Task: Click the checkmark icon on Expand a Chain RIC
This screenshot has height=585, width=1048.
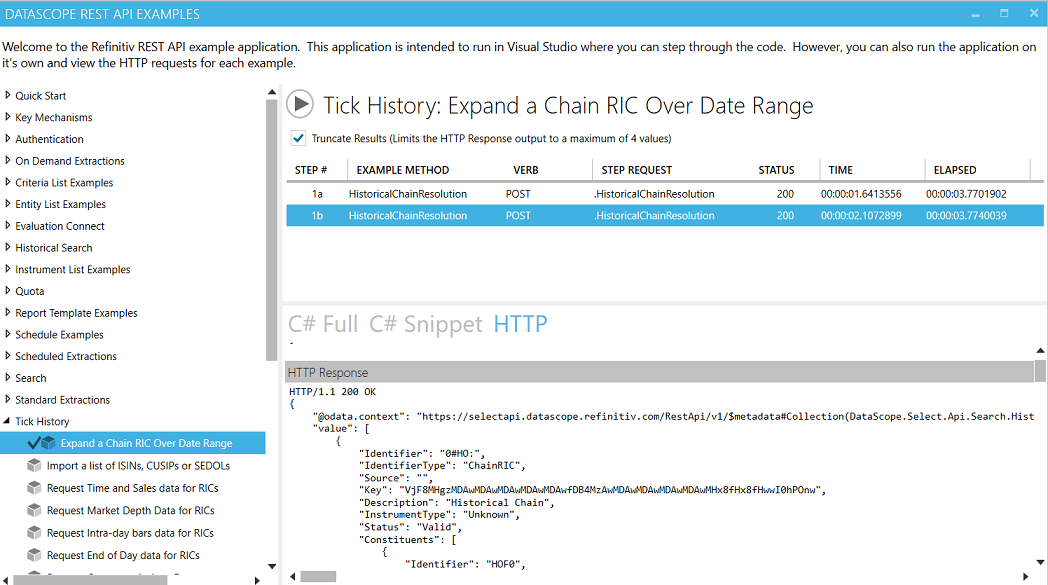Action: pos(33,443)
